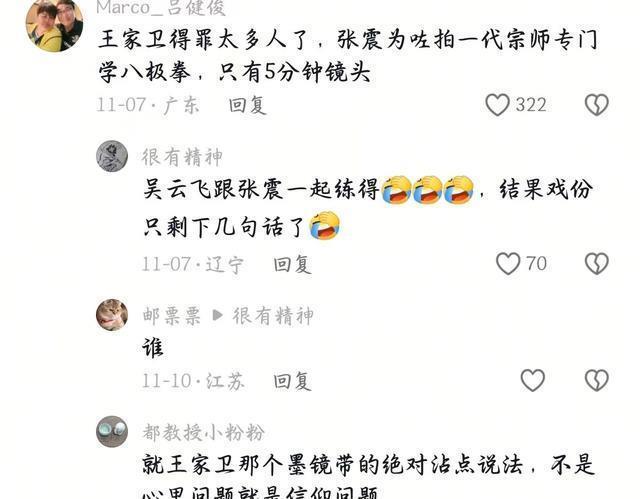Open Marco_吕健俊's profile avatar
640x499 pixels.
[x=54, y=25]
